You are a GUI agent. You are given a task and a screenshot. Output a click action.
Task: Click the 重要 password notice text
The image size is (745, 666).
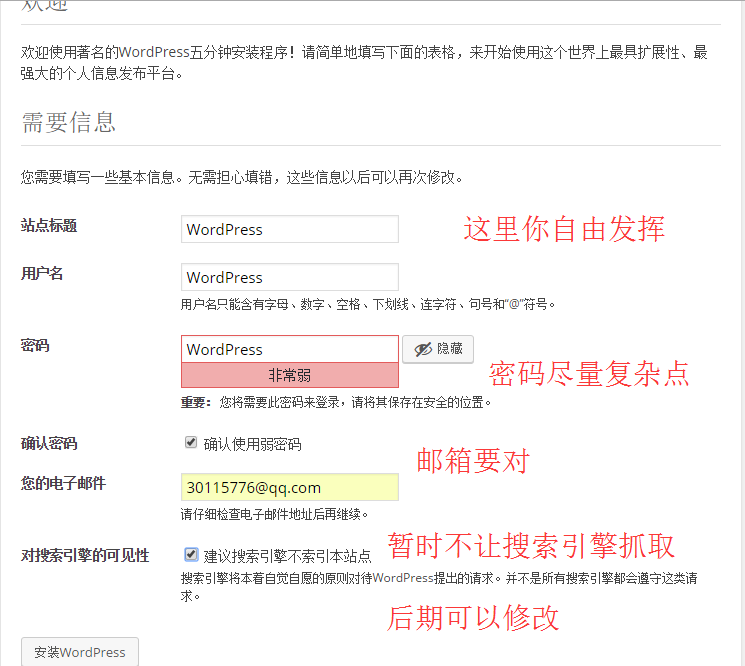coord(336,402)
